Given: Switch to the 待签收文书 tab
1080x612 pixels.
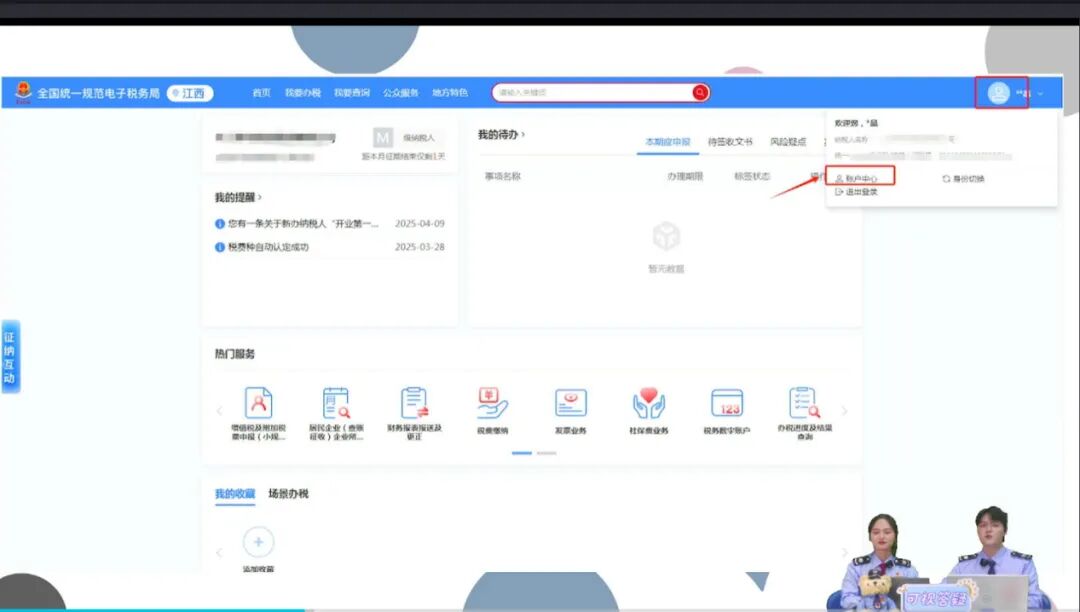Looking at the screenshot, I should [730, 142].
